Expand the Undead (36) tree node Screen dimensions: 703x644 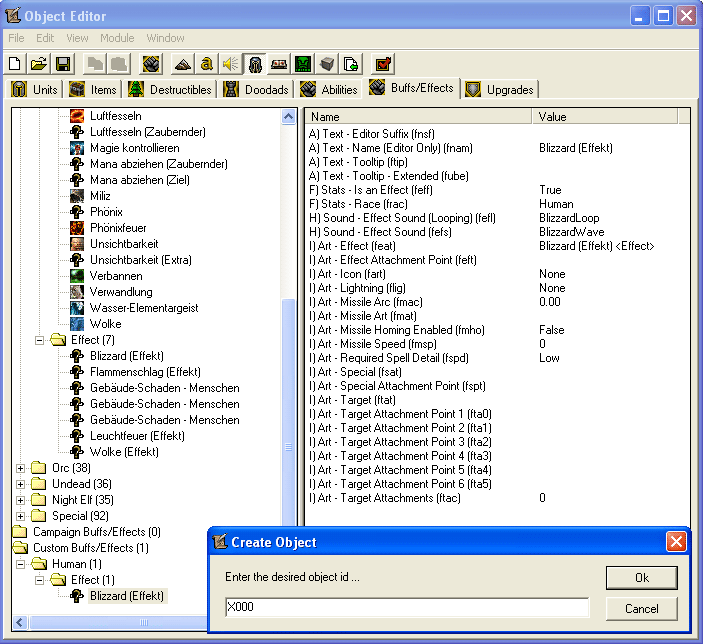pyautogui.click(x=21, y=484)
